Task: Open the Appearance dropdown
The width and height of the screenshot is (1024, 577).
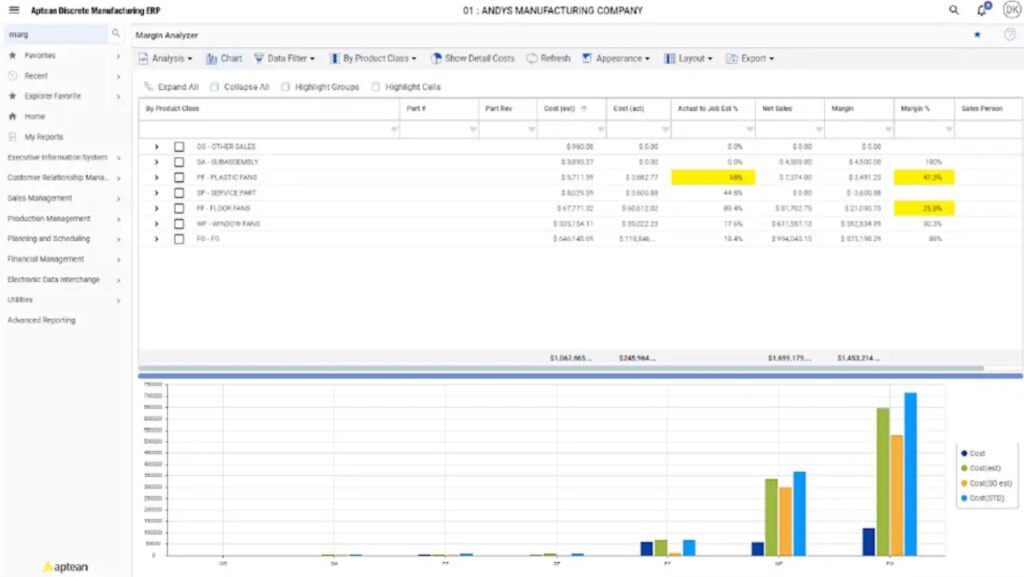Action: tap(616, 59)
